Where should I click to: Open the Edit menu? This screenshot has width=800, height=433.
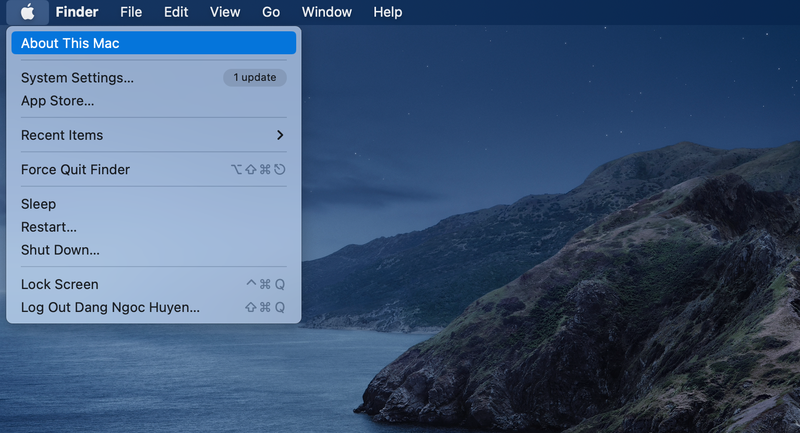176,12
